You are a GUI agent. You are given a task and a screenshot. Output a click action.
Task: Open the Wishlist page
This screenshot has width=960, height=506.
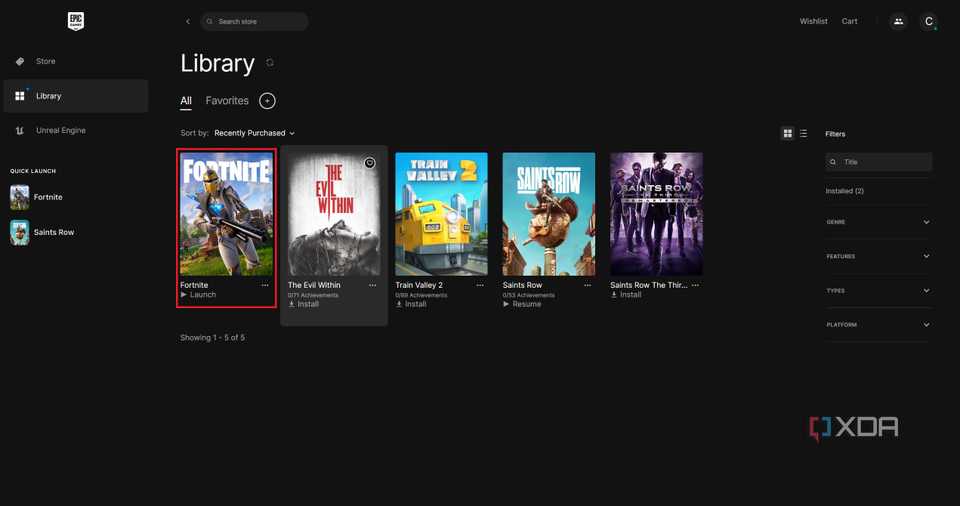click(813, 21)
